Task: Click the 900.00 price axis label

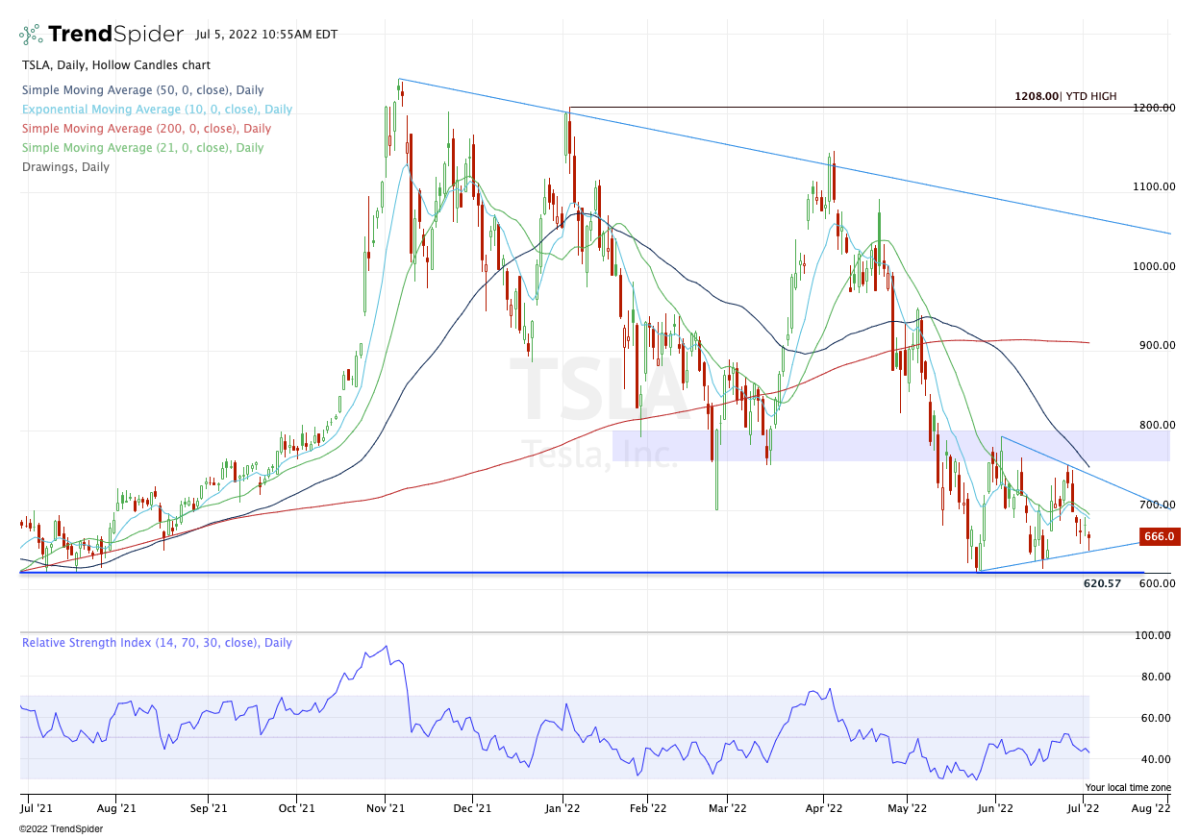Action: 1158,345
